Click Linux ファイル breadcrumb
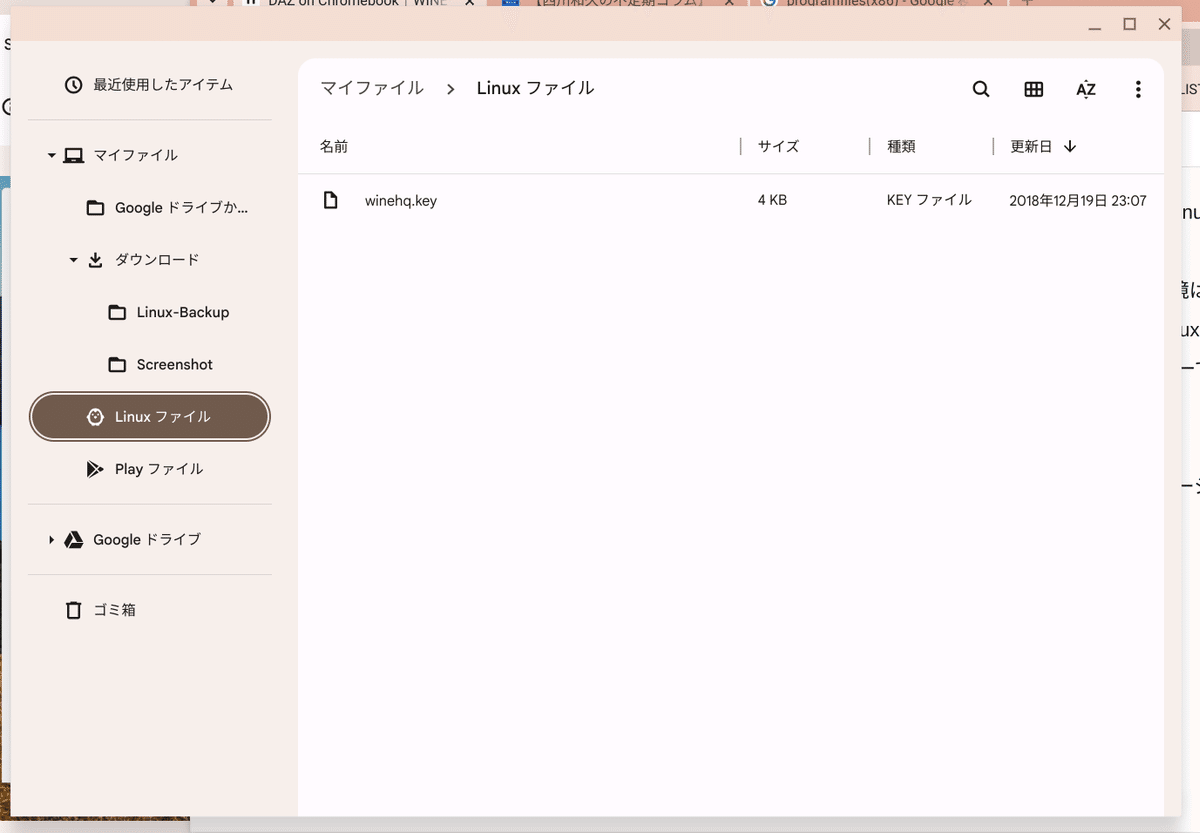This screenshot has height=833, width=1200. click(535, 88)
